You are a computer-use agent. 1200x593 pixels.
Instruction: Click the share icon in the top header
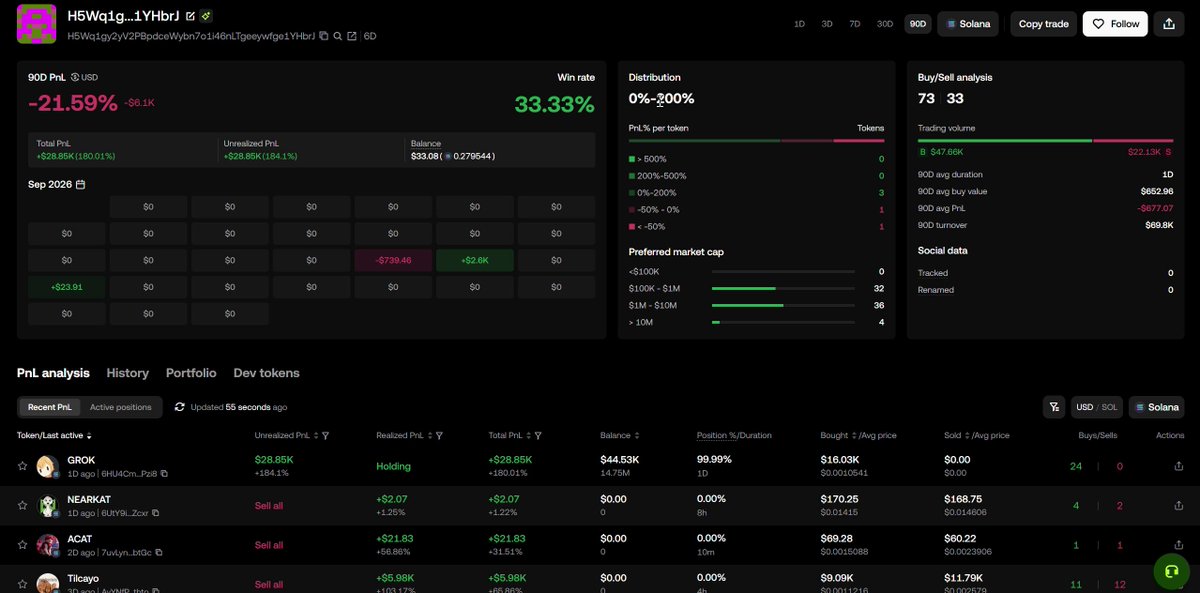tap(1169, 24)
